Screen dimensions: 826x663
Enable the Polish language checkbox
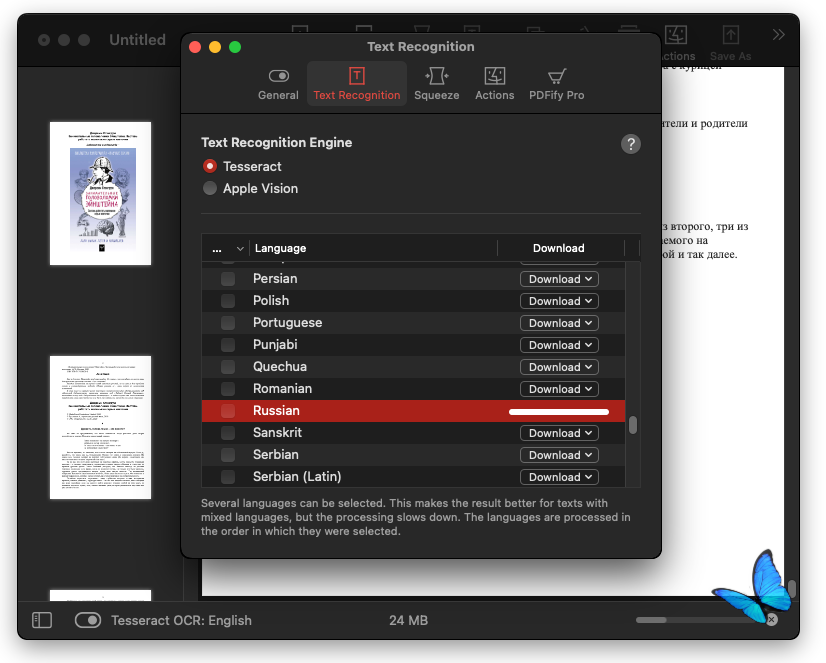point(228,301)
